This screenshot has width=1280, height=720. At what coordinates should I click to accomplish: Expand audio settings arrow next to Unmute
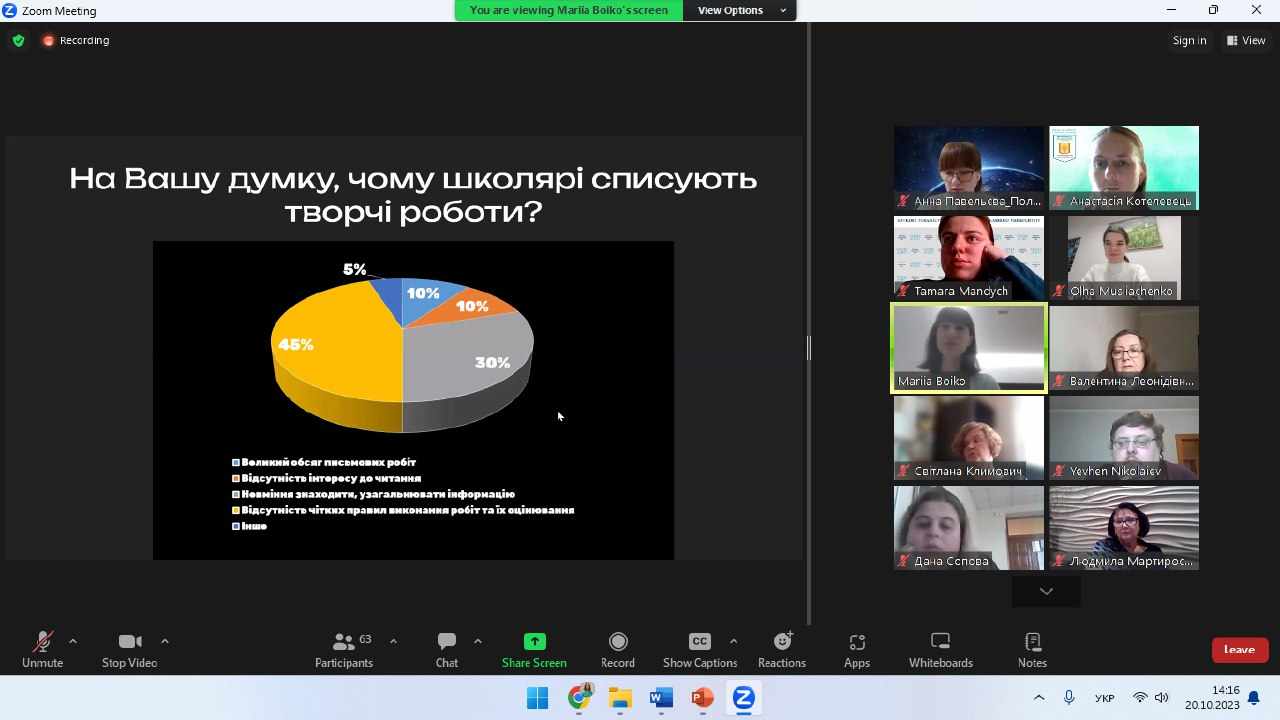(x=73, y=641)
